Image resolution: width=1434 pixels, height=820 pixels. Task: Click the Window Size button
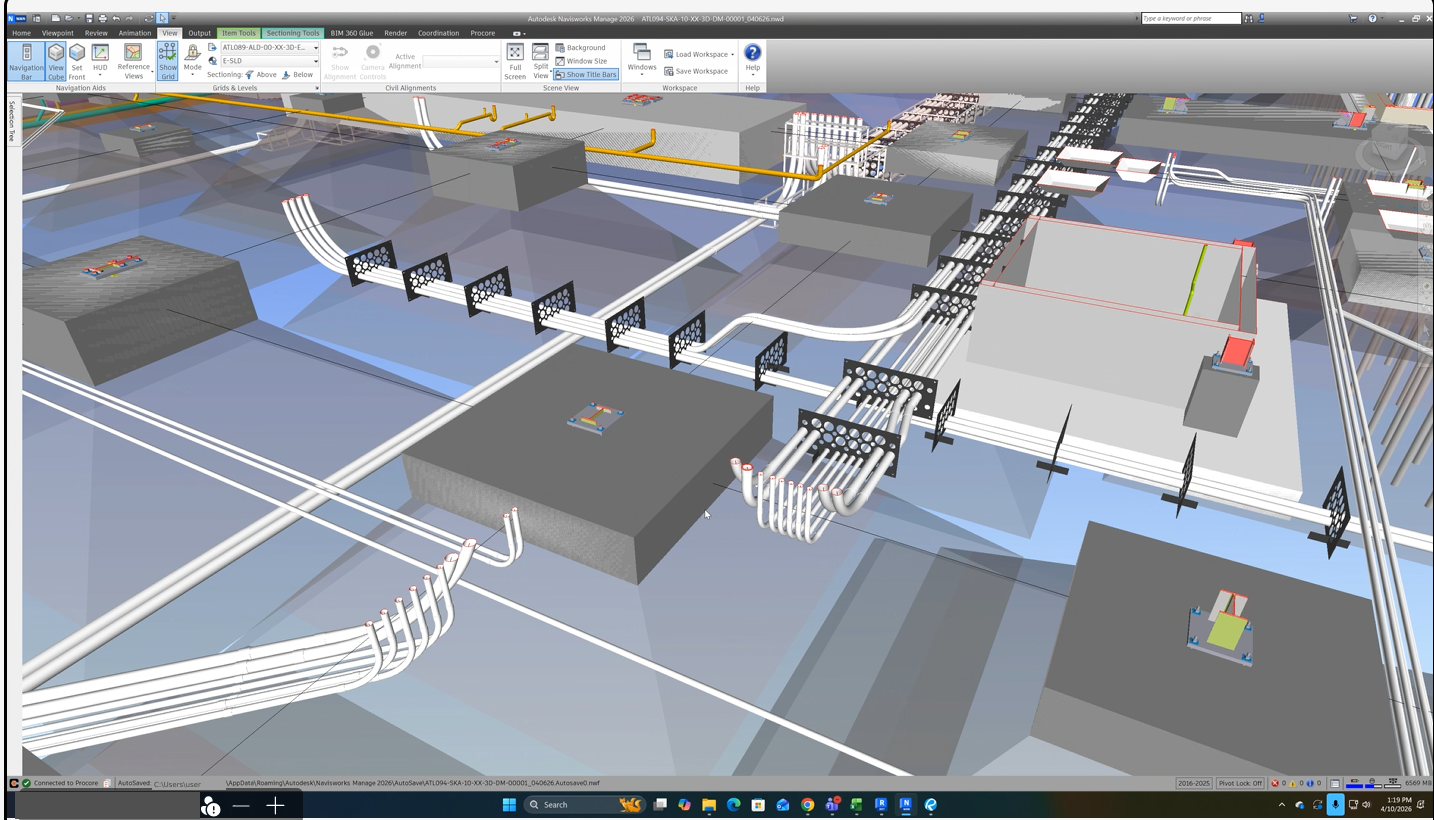click(581, 61)
